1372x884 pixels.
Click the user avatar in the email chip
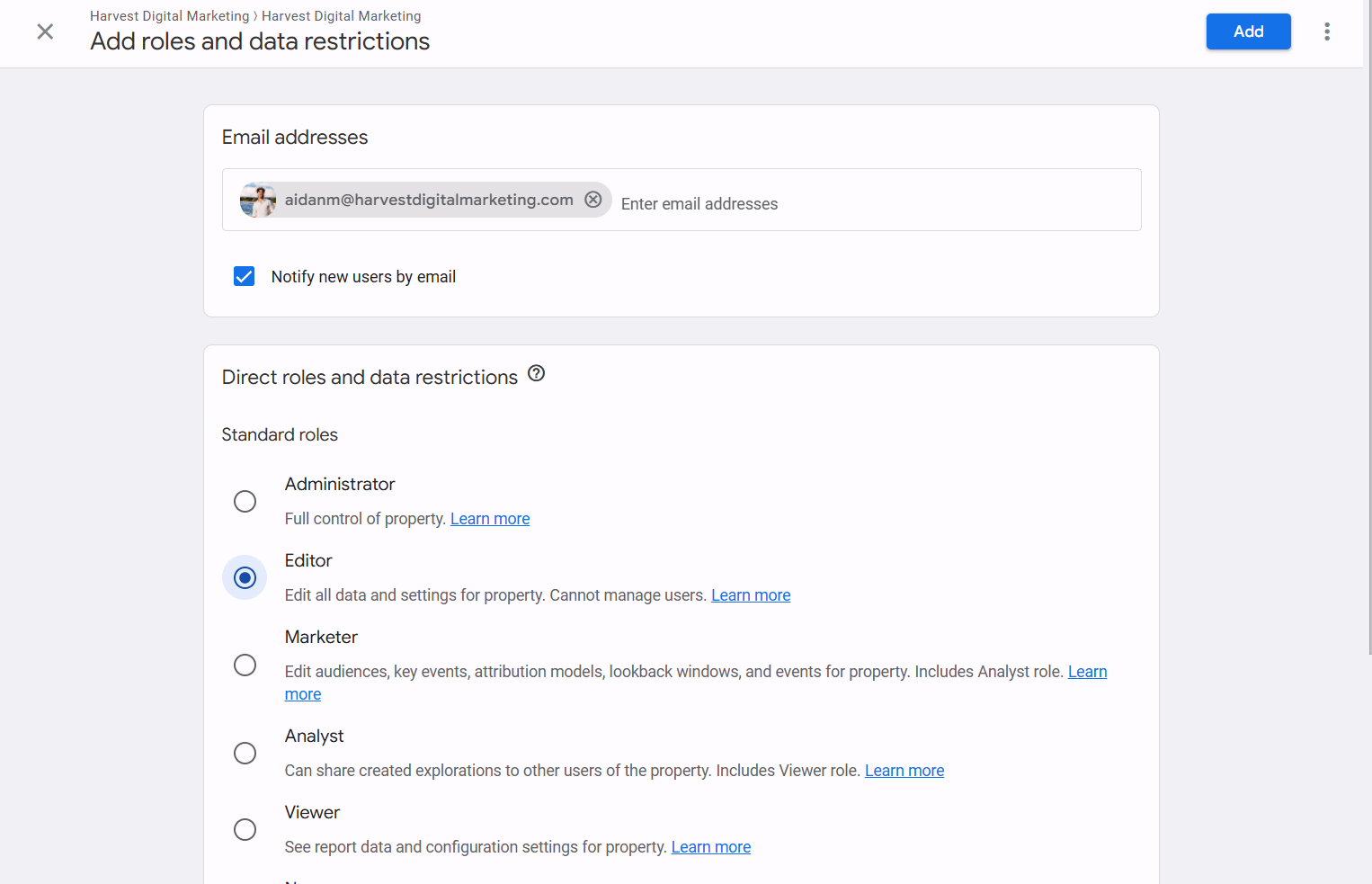pos(258,200)
